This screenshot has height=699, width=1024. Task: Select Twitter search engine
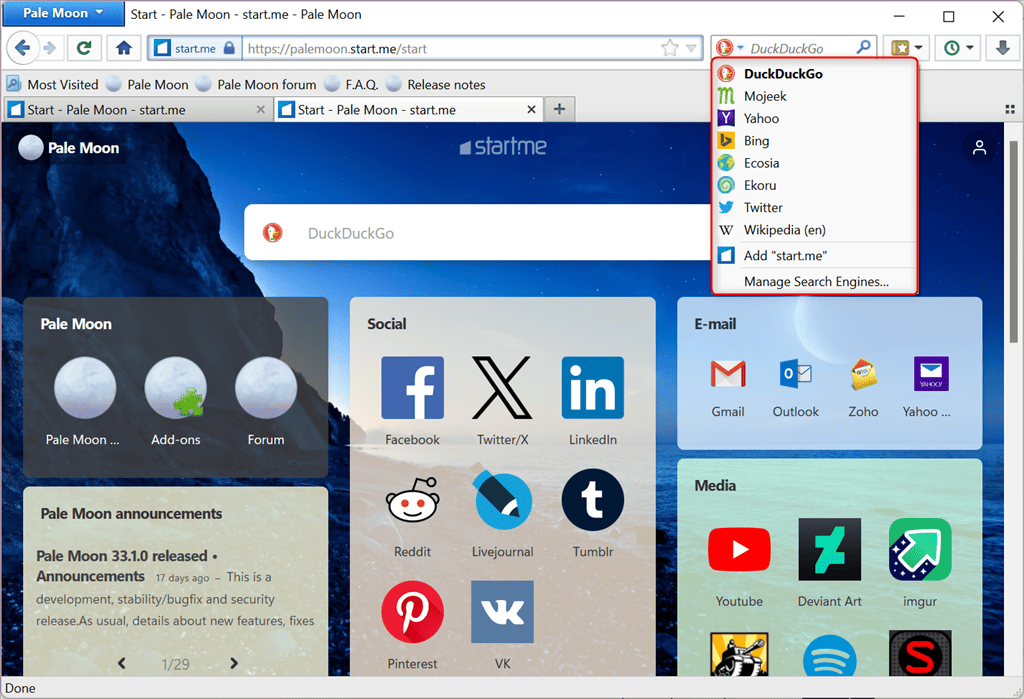(x=814, y=207)
